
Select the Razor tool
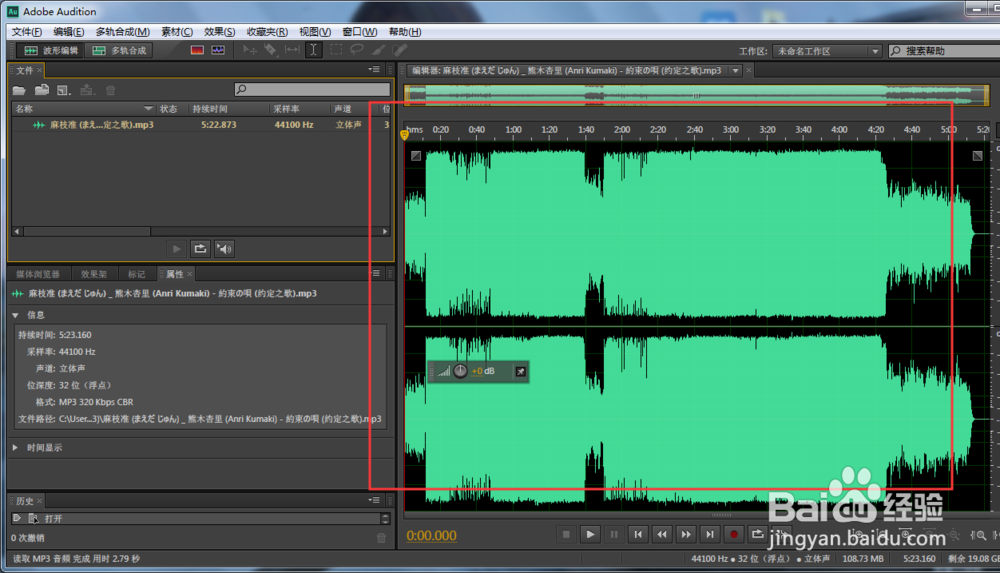270,50
